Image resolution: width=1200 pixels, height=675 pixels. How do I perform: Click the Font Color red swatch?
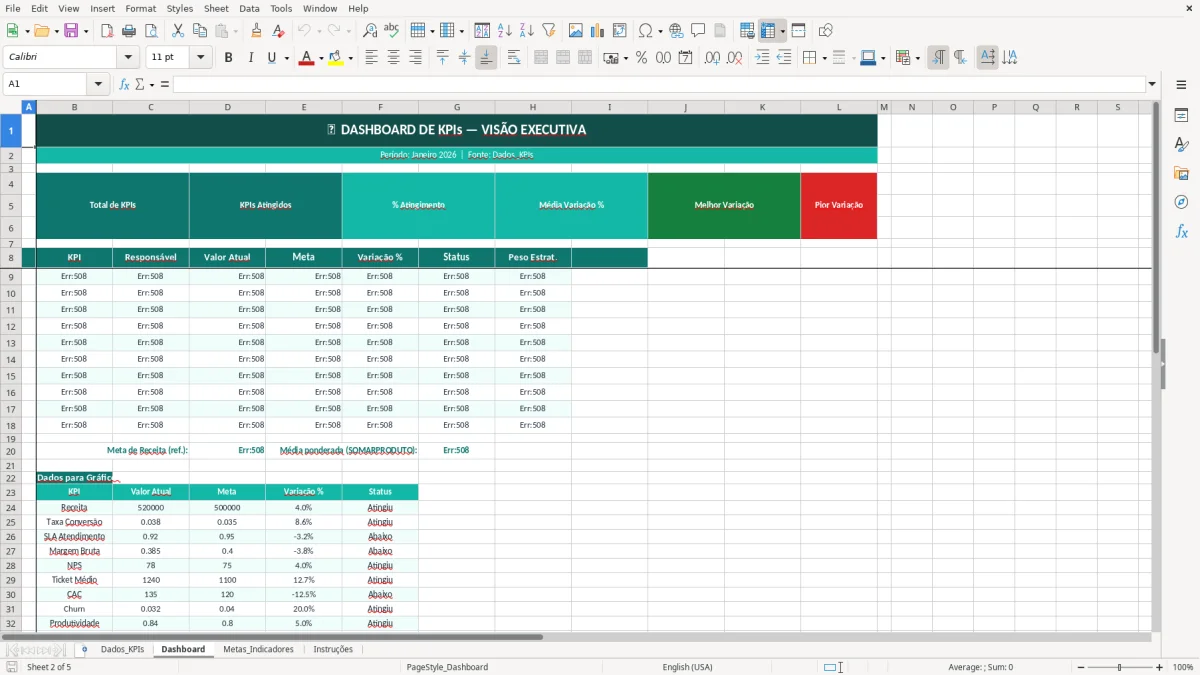[305, 58]
